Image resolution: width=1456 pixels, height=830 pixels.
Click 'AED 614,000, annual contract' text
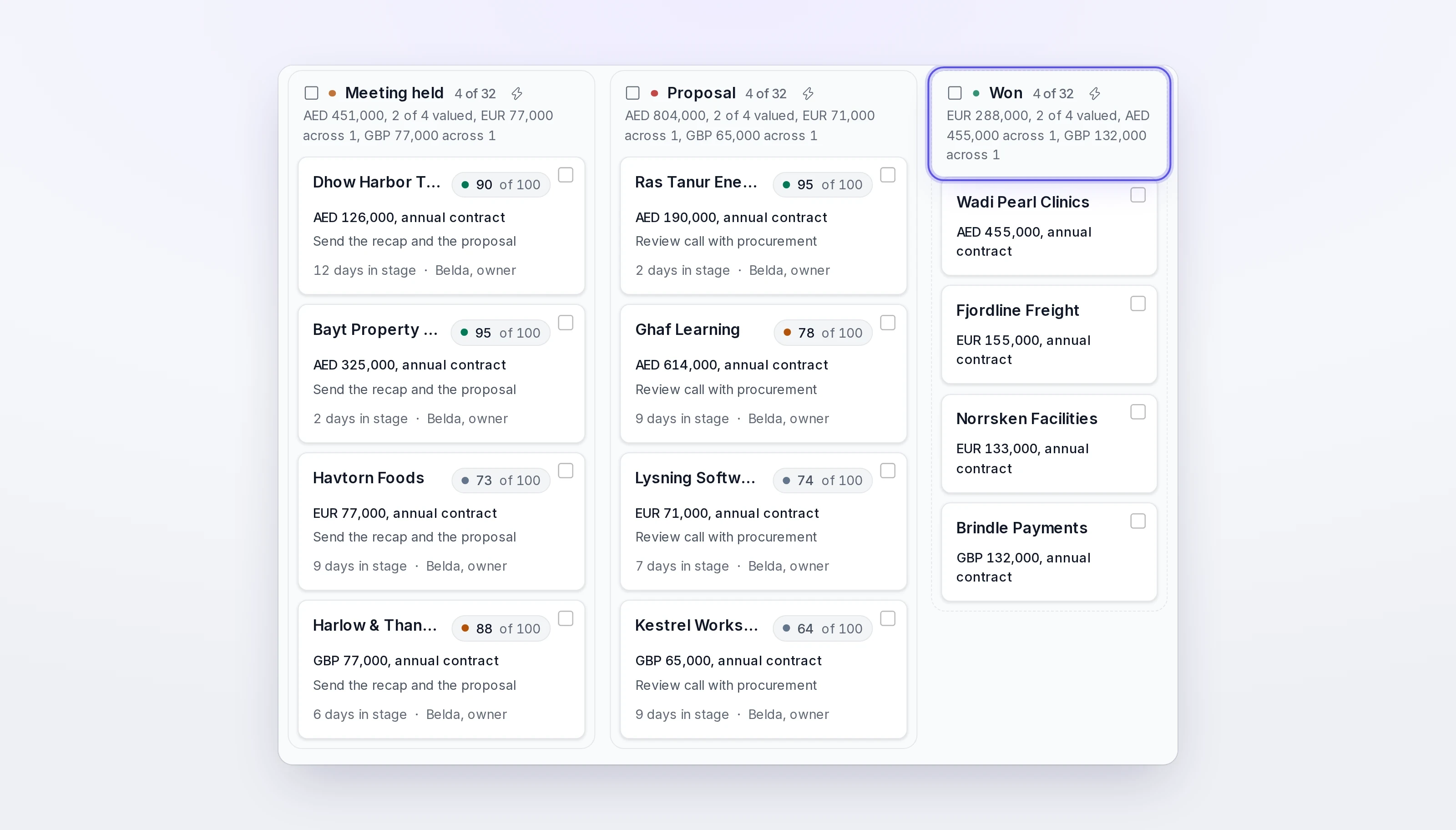coord(731,365)
